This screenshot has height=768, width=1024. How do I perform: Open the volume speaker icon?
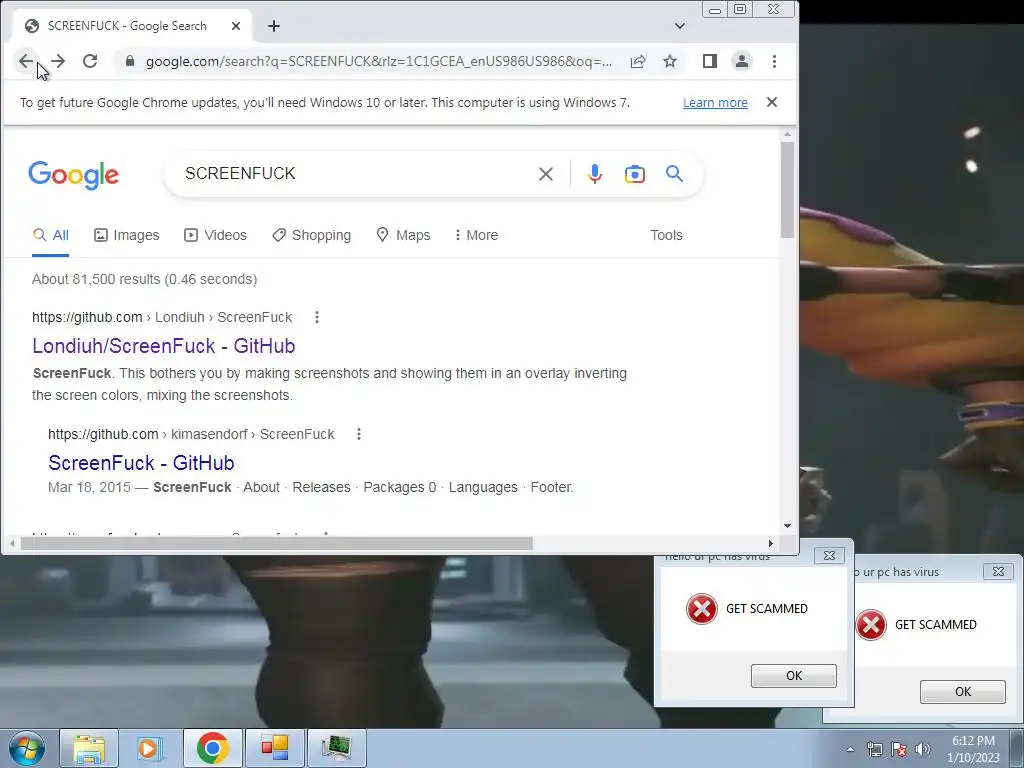(x=923, y=749)
